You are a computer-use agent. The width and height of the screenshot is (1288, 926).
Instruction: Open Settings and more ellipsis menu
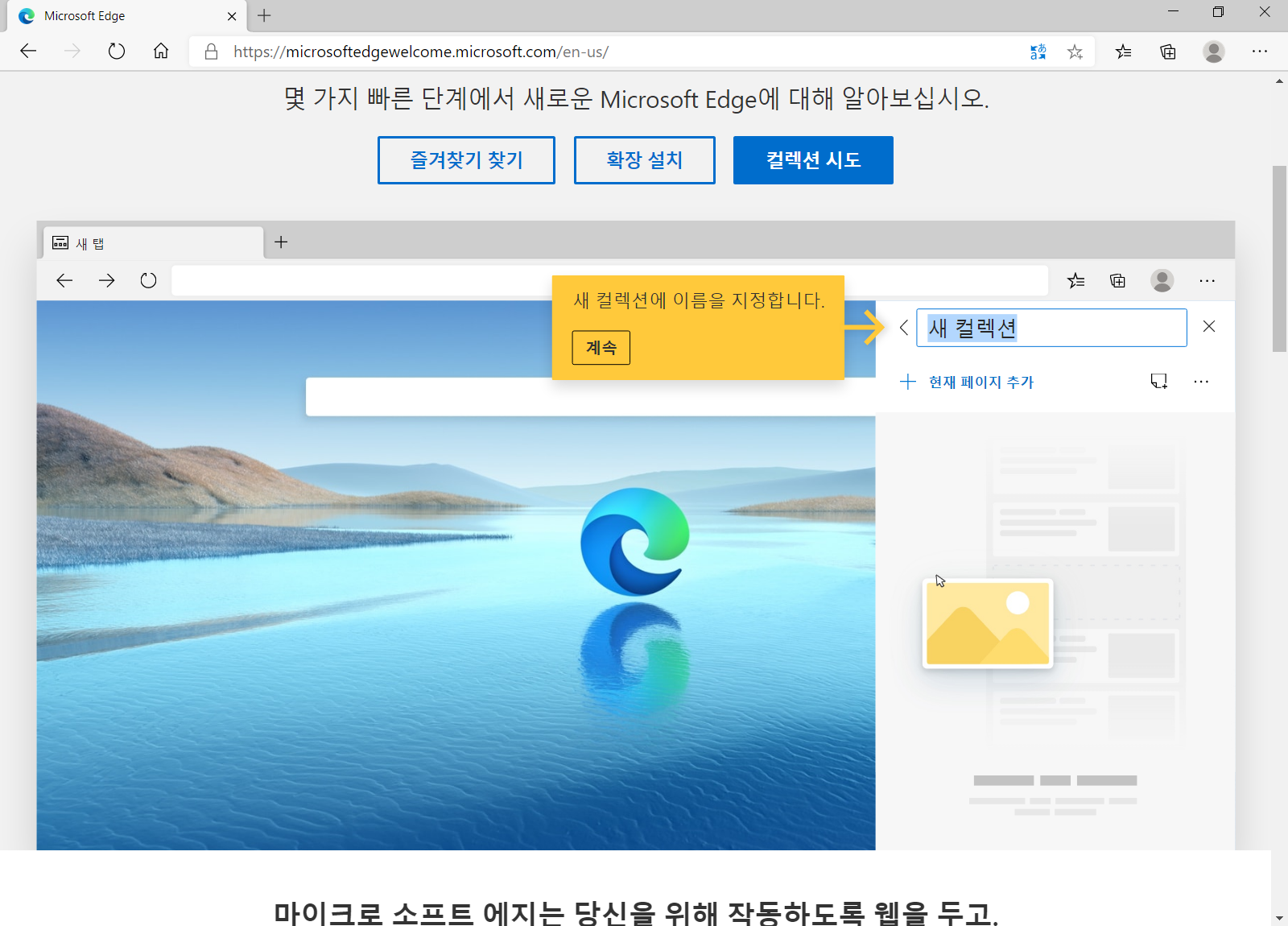pyautogui.click(x=1260, y=52)
